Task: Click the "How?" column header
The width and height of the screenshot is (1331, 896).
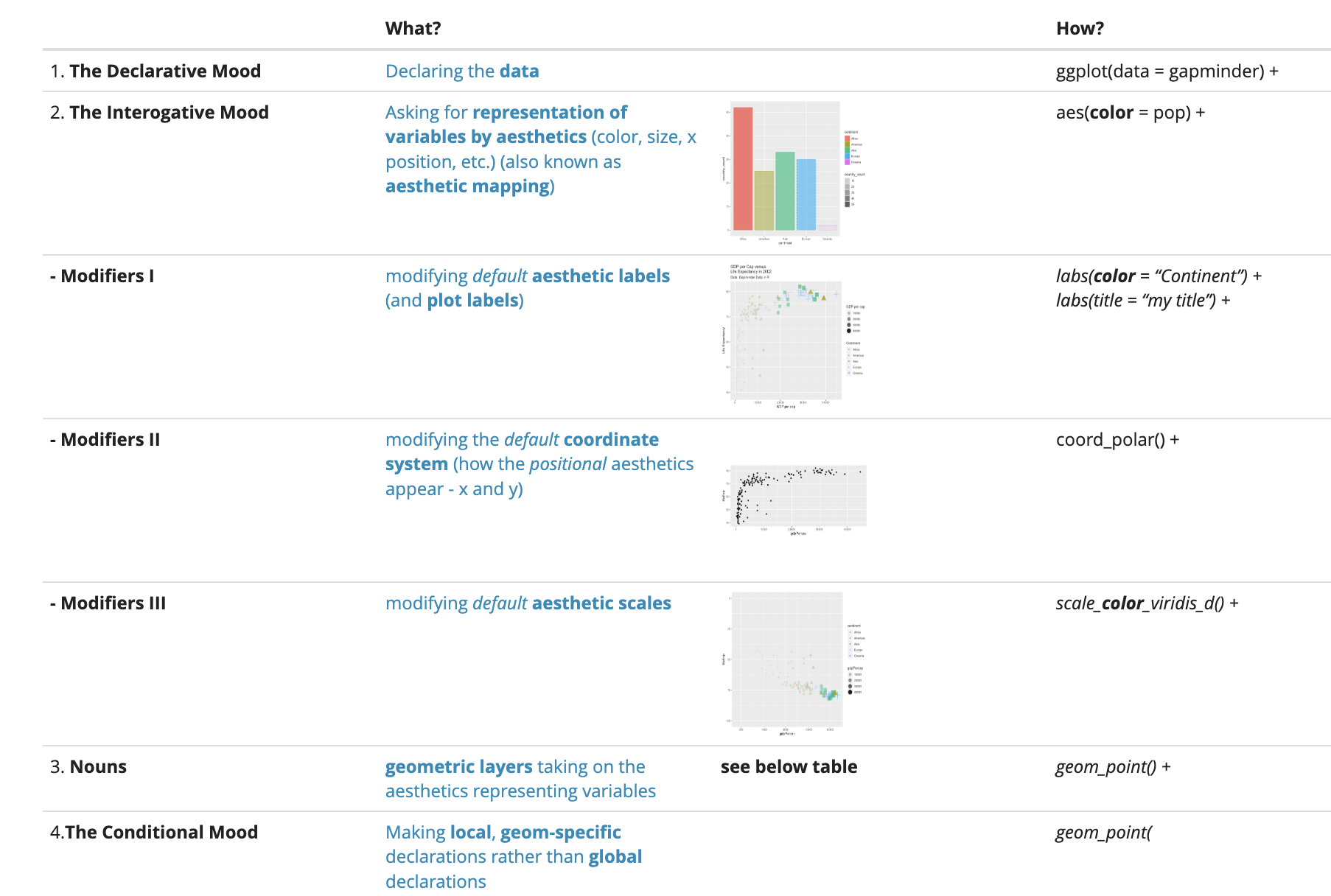Action: (x=1080, y=29)
